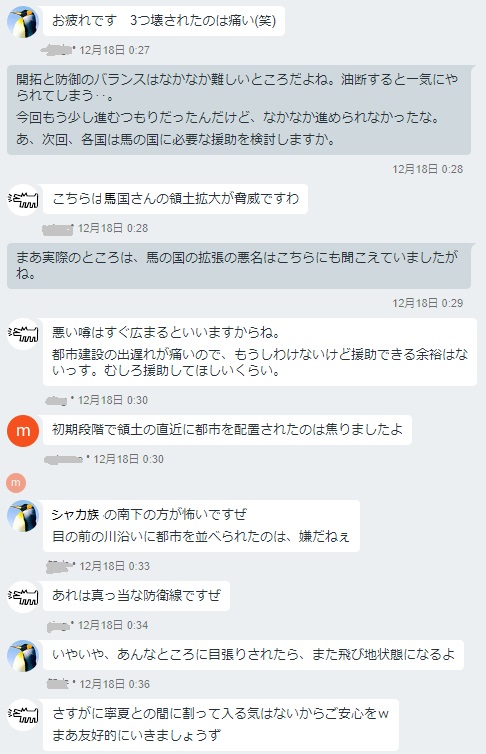Select the own message about 馬の国の拡張の悪名

[x=239, y=266]
